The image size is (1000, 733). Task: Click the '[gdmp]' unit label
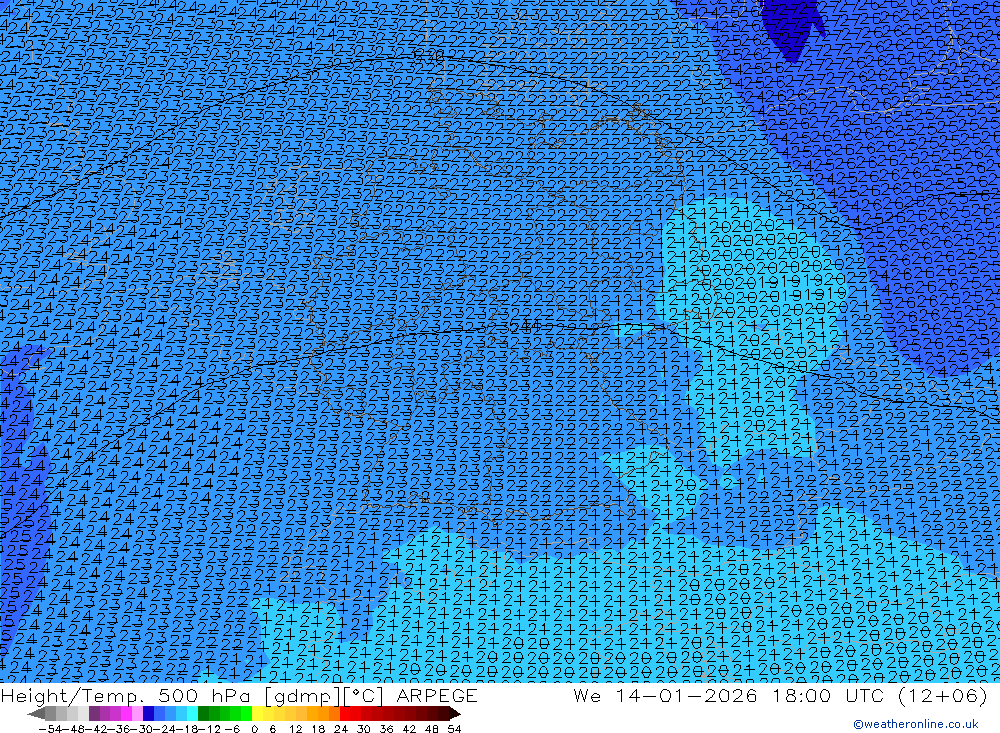click(303, 697)
